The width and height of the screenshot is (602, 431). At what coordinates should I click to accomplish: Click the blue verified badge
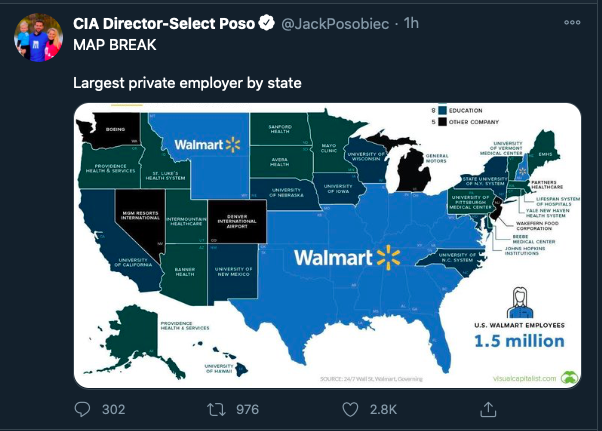click(267, 23)
